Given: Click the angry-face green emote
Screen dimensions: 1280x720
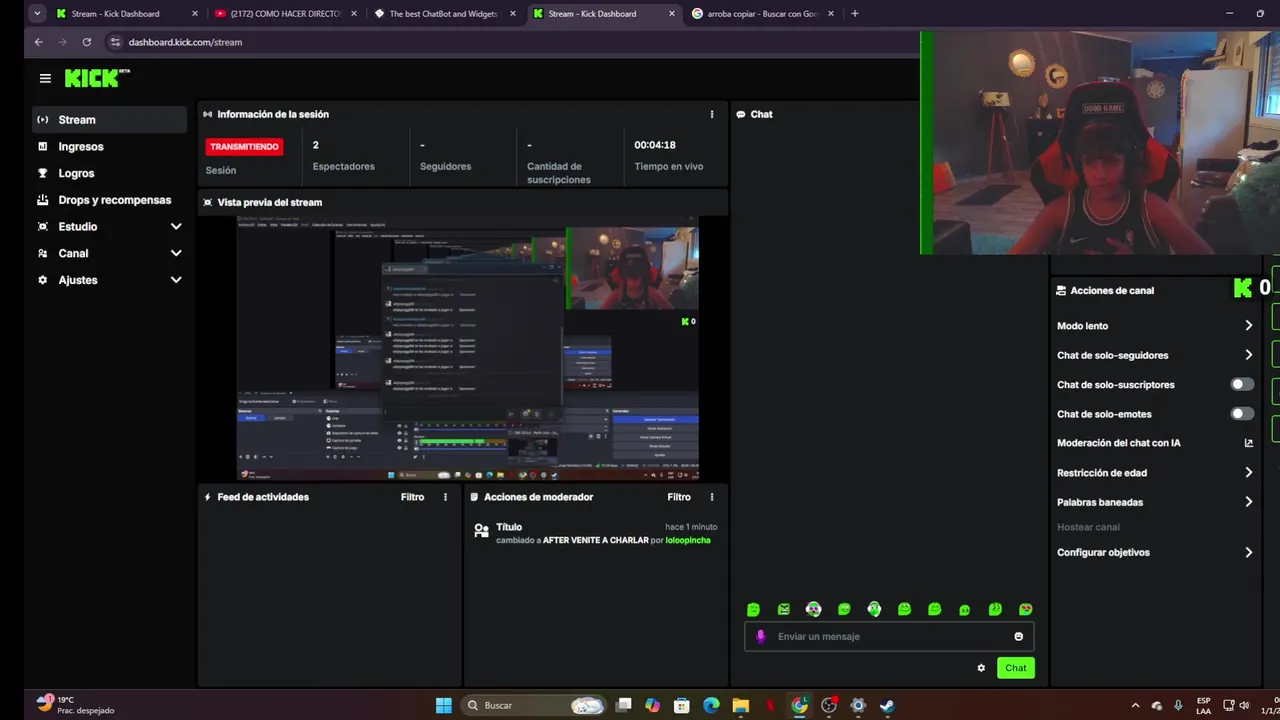Looking at the screenshot, I should pyautogui.click(x=784, y=610).
